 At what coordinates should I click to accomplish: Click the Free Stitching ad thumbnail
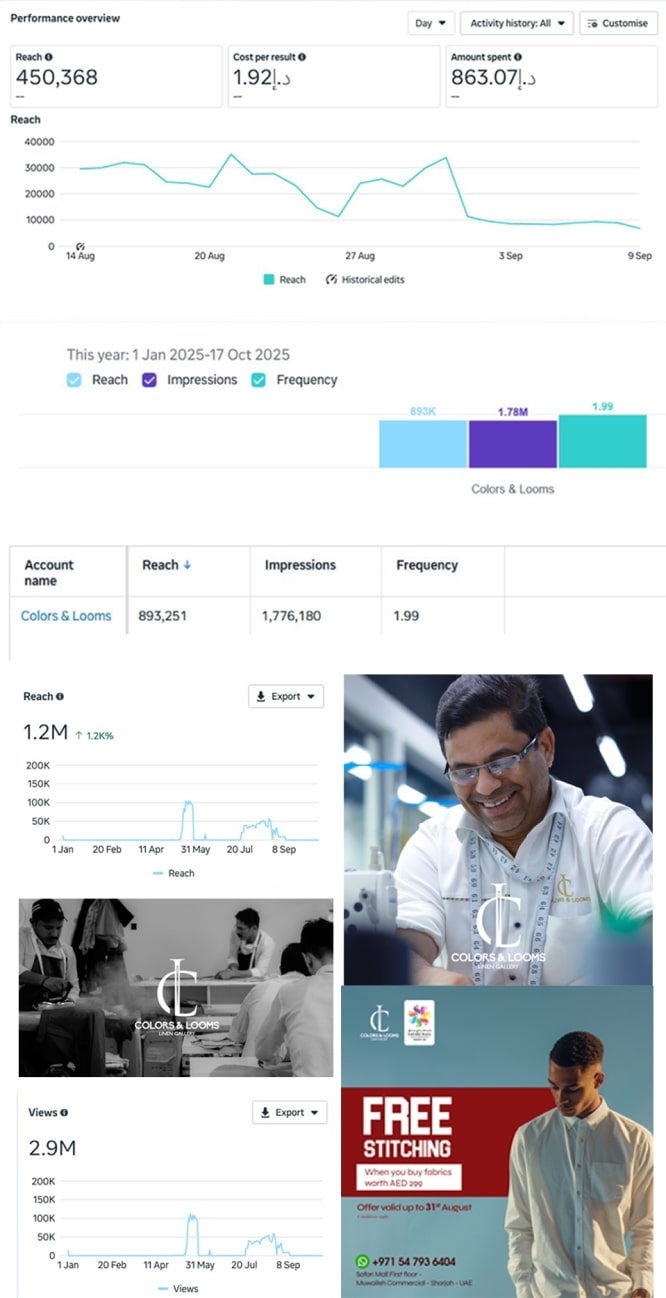[x=498, y=1142]
